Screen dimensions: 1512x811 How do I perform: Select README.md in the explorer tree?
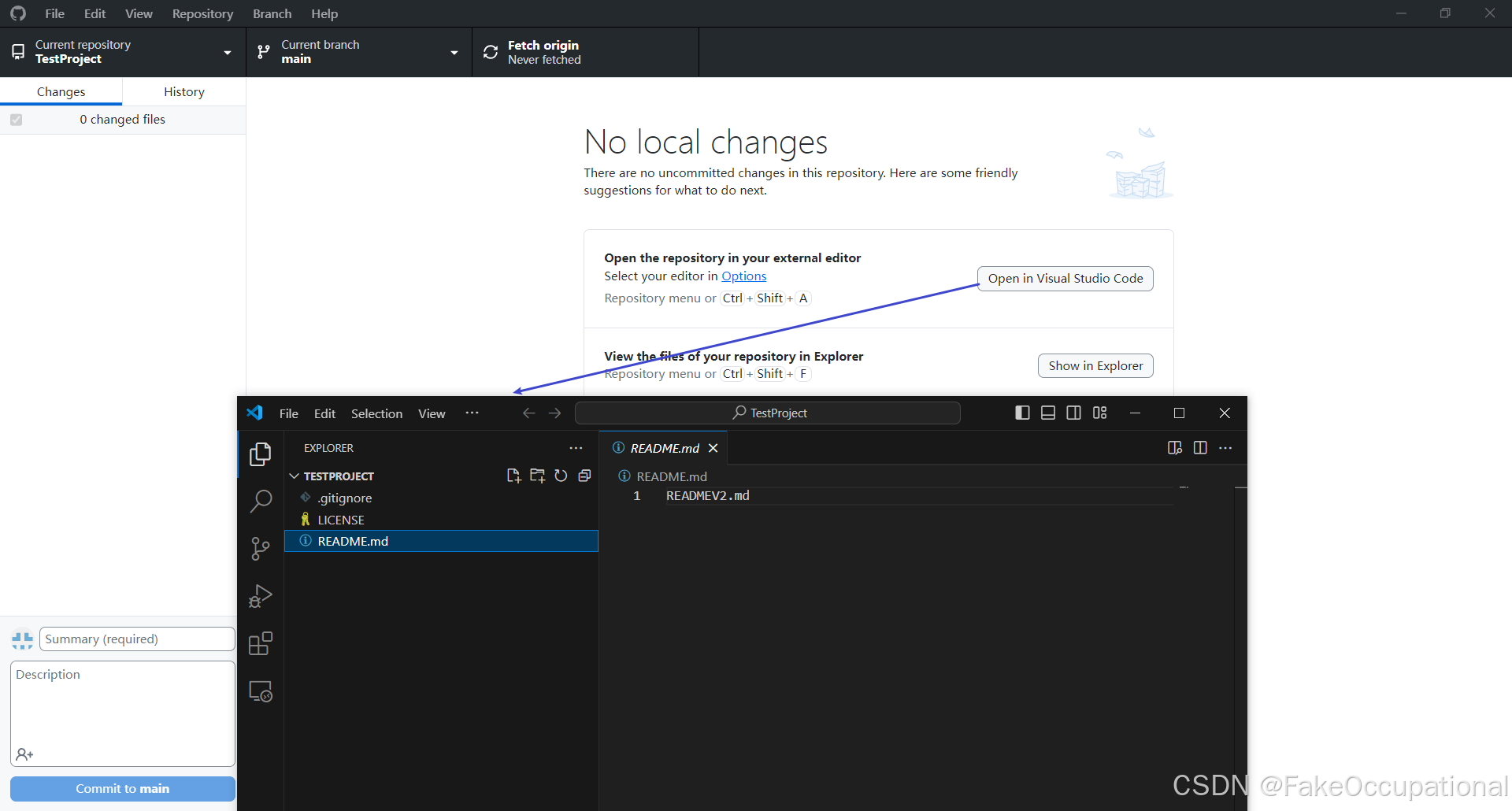click(441, 541)
